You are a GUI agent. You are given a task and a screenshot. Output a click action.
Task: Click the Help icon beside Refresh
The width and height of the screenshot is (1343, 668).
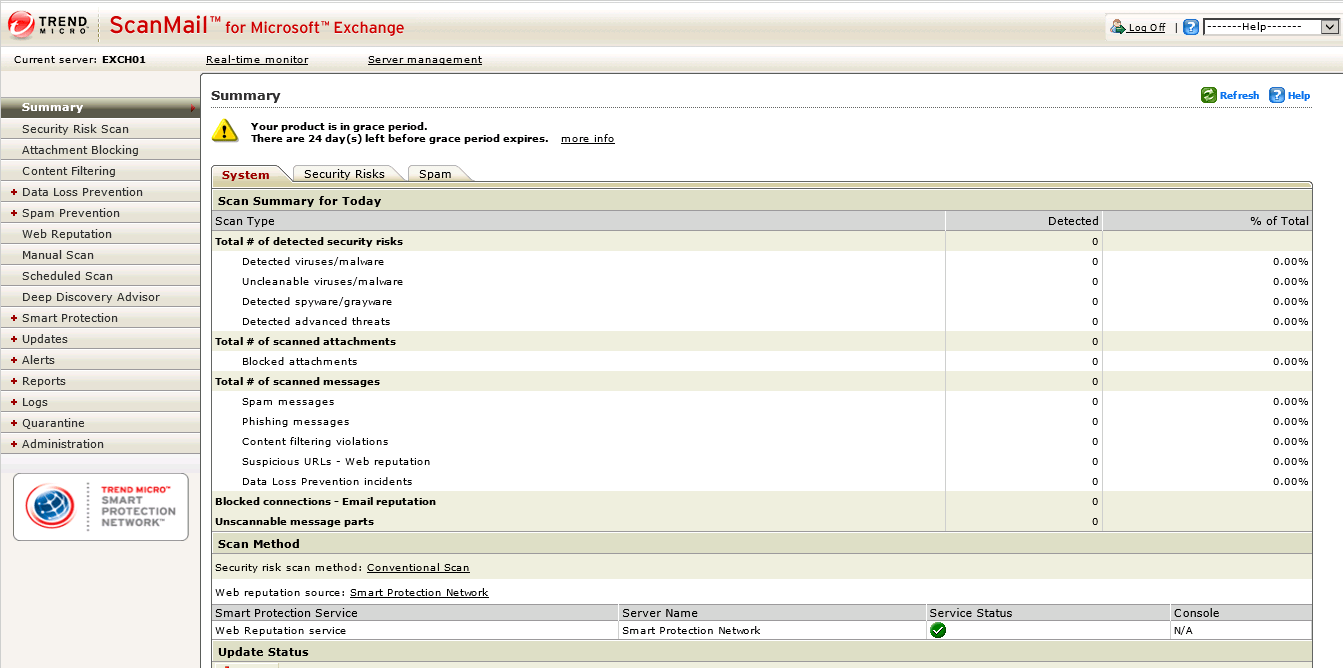(1277, 95)
